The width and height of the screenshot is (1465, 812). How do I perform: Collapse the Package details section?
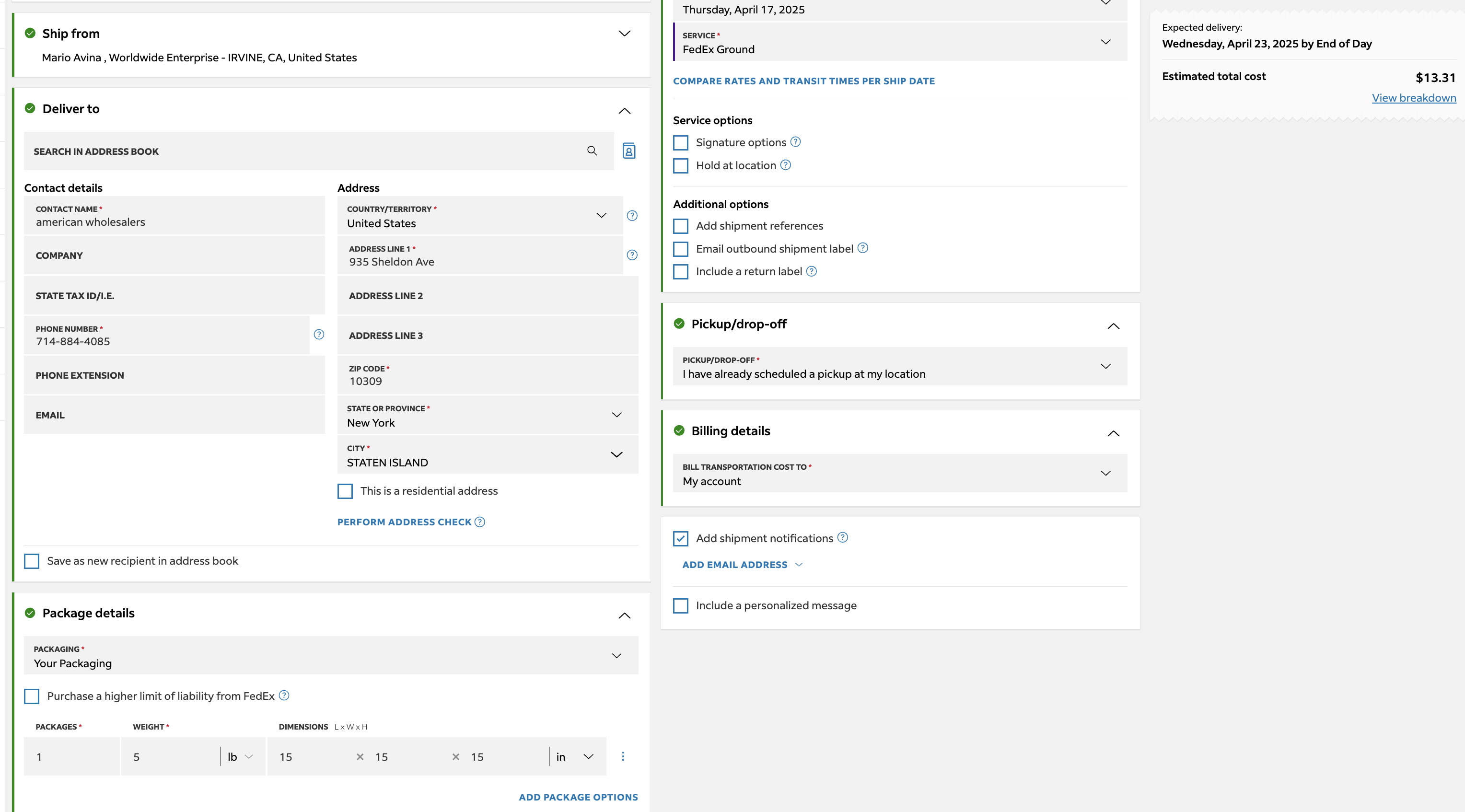(625, 615)
